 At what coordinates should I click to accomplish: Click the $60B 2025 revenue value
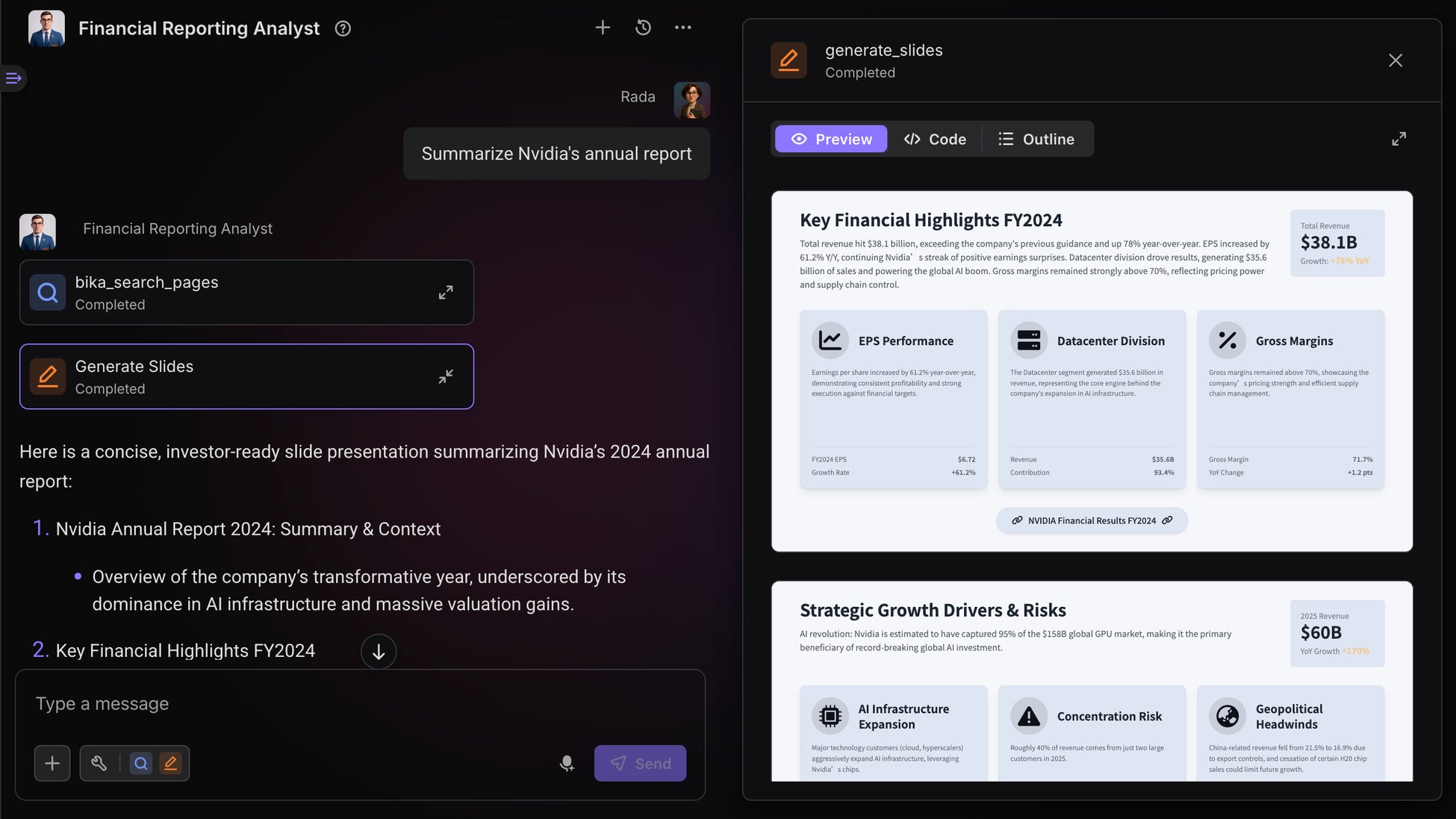click(1321, 632)
